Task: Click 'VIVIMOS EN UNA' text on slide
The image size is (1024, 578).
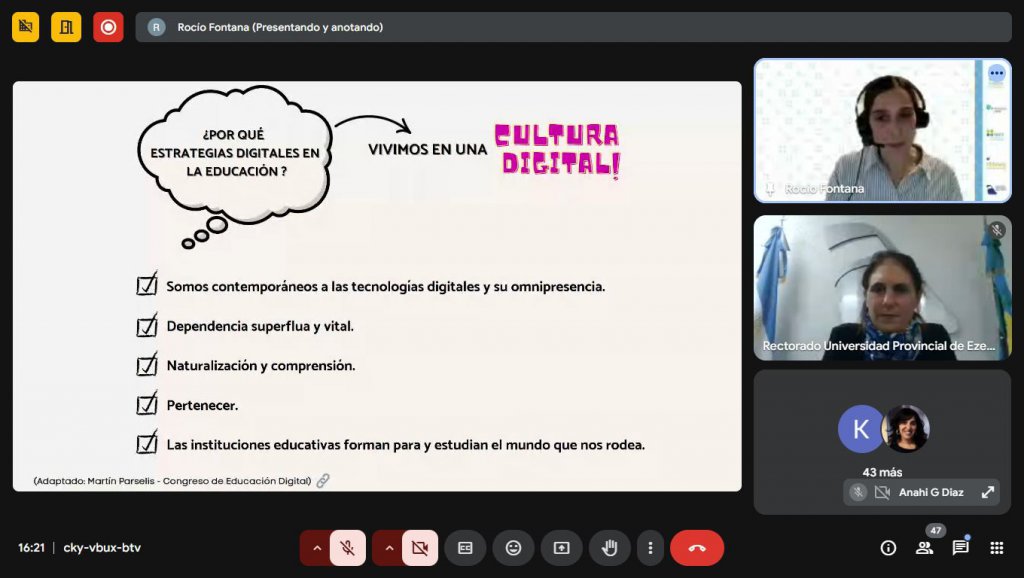Action: 428,150
